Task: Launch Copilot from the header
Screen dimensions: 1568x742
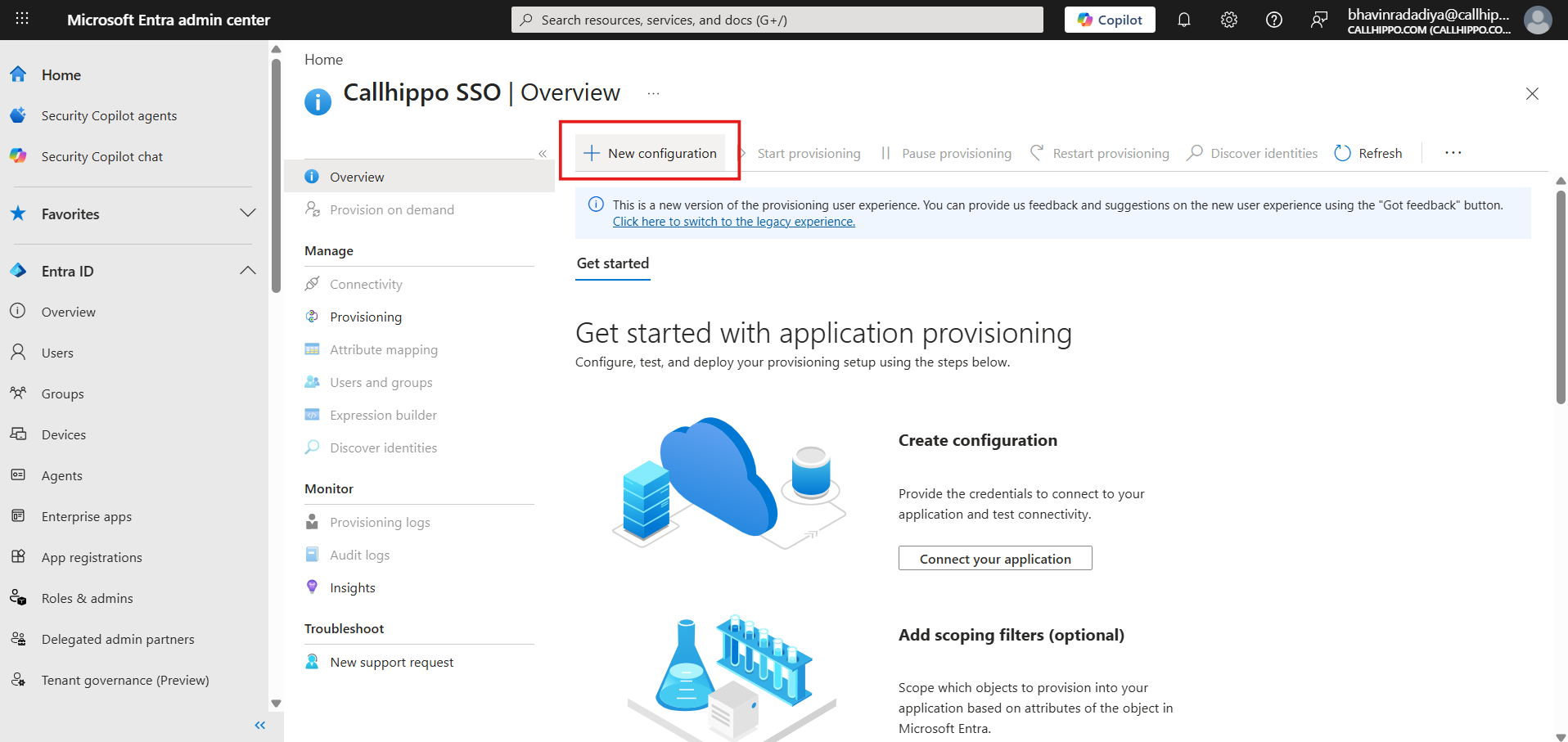Action: pyautogui.click(x=1110, y=20)
